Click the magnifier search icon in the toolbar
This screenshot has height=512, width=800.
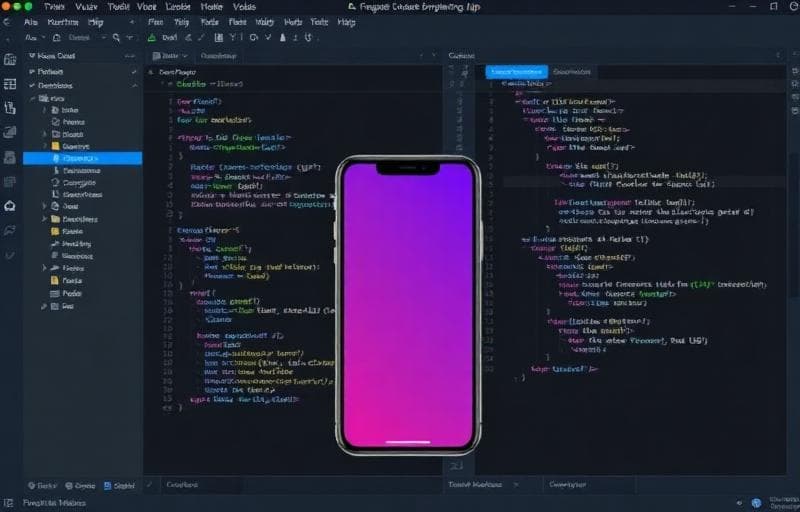tap(116, 37)
